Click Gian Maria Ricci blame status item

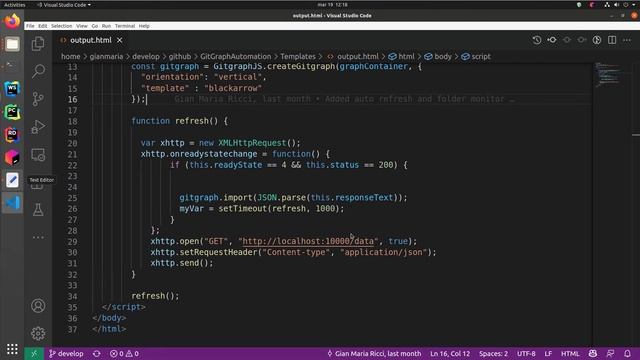374,353
